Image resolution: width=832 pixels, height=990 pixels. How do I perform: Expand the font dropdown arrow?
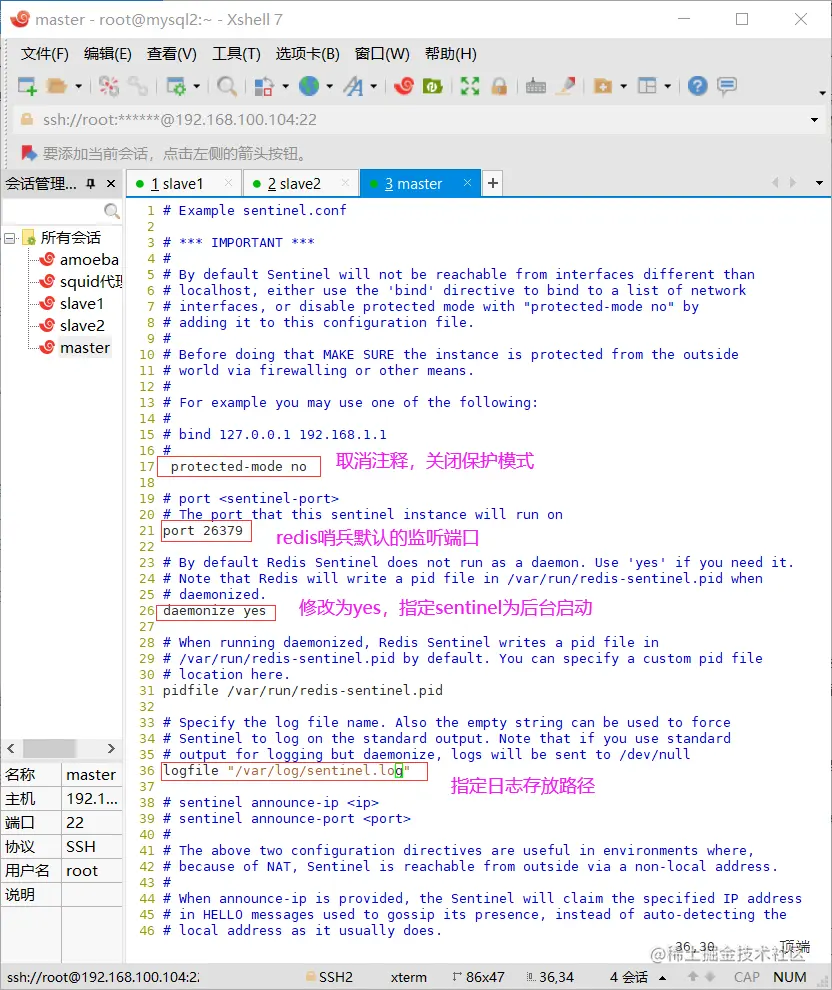[x=374, y=86]
